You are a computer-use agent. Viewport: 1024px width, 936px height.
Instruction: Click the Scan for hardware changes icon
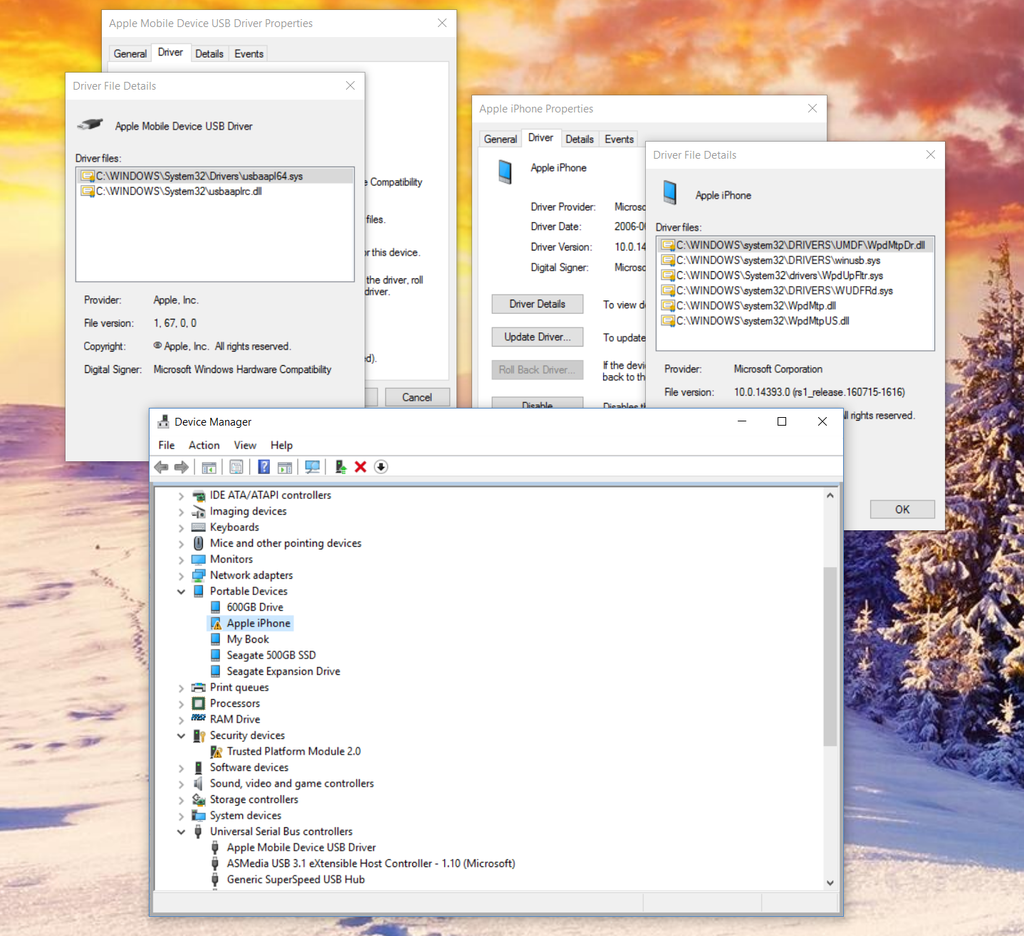tap(312, 467)
